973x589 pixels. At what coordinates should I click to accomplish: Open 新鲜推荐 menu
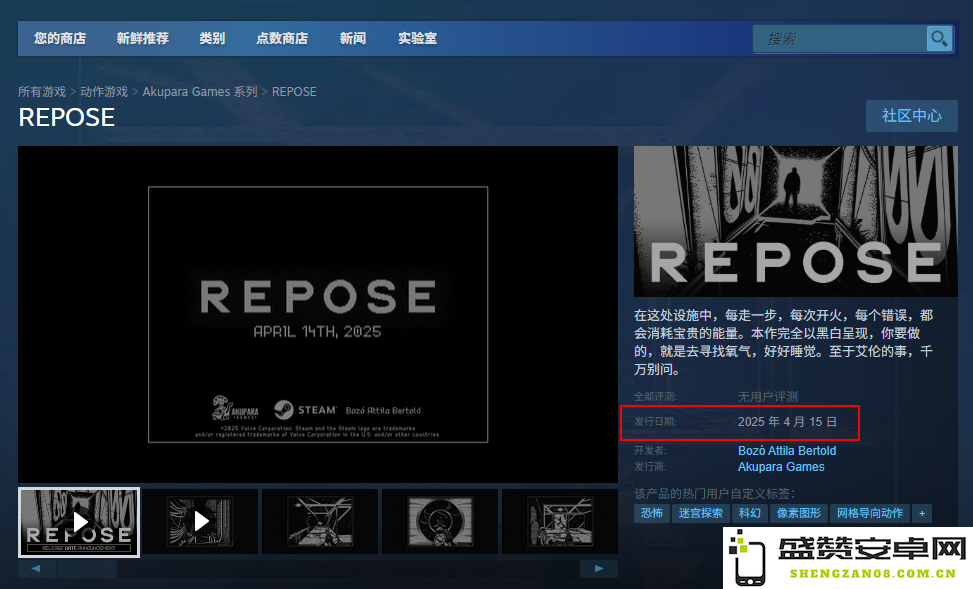(143, 38)
